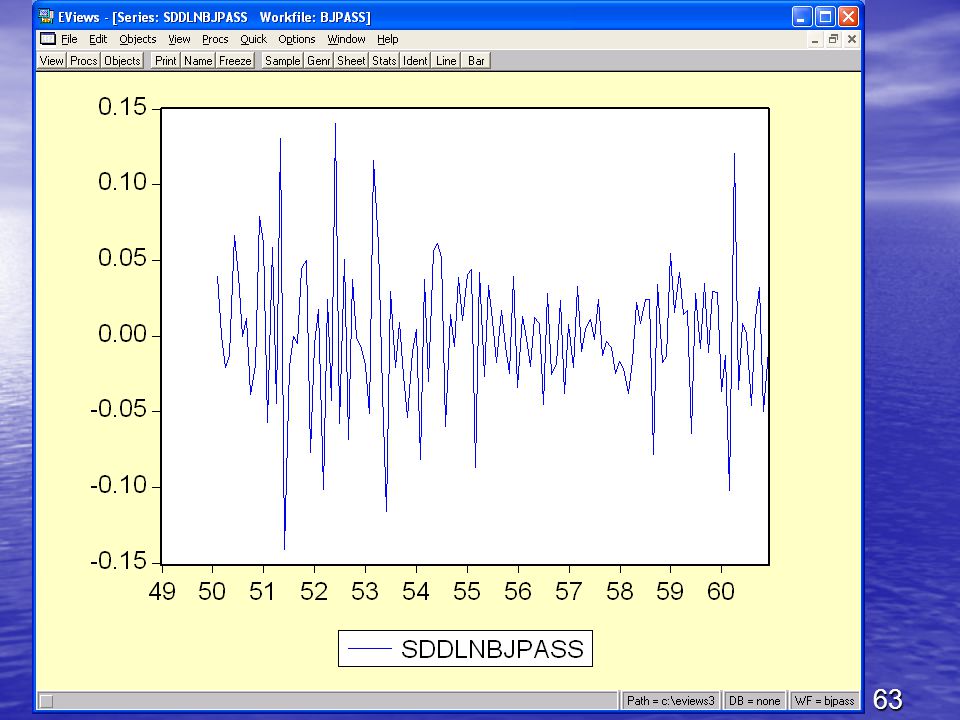Open the View menu in menu bar

tap(179, 39)
